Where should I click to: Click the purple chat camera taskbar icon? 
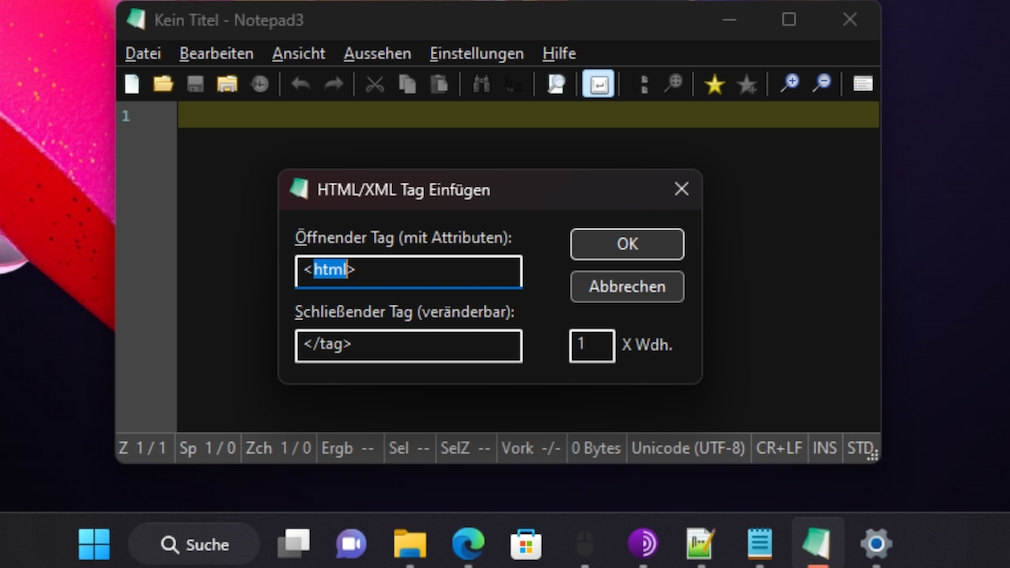(351, 544)
